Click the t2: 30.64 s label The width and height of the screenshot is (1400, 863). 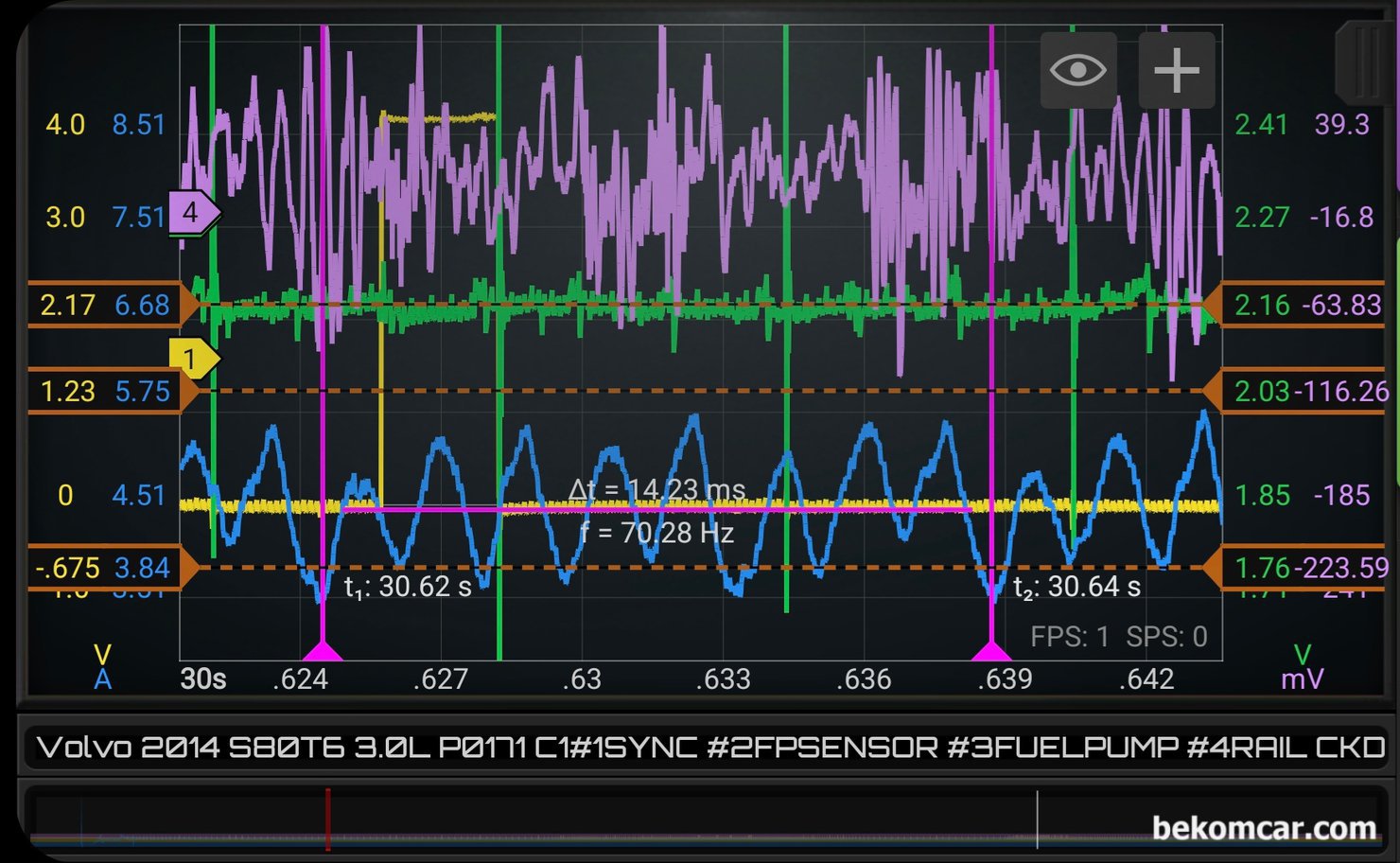tap(1076, 587)
